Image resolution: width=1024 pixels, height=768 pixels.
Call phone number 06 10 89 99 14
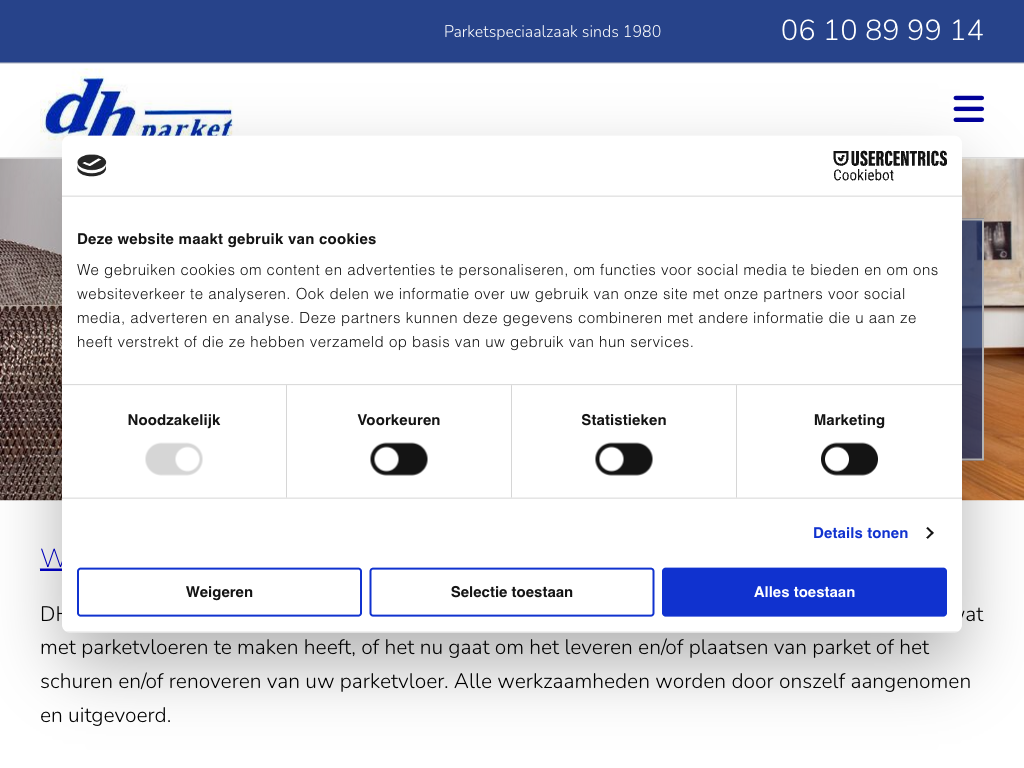coord(881,30)
